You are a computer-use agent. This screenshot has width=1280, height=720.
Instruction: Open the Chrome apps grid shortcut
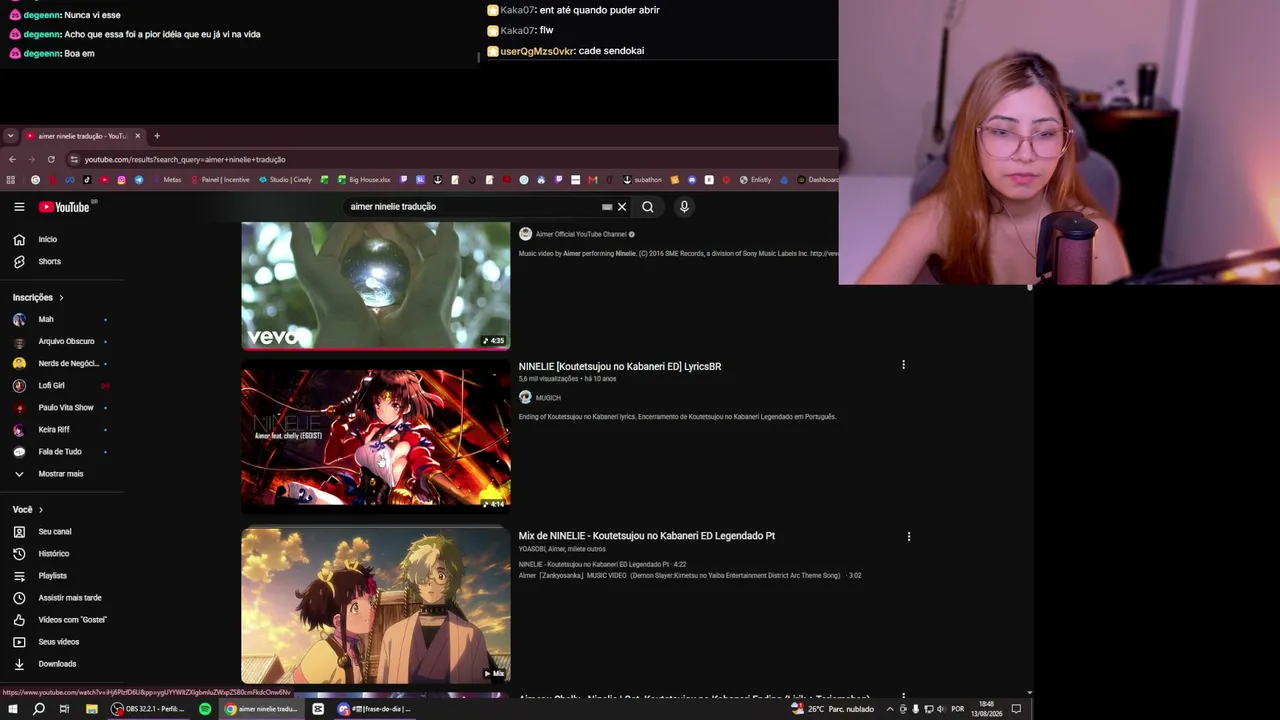click(x=11, y=180)
